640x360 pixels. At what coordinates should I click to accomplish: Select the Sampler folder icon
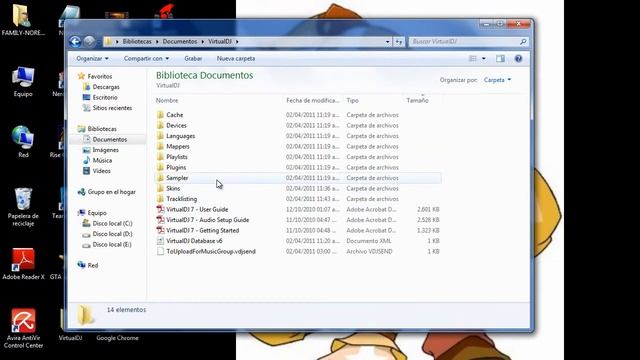tap(160, 178)
